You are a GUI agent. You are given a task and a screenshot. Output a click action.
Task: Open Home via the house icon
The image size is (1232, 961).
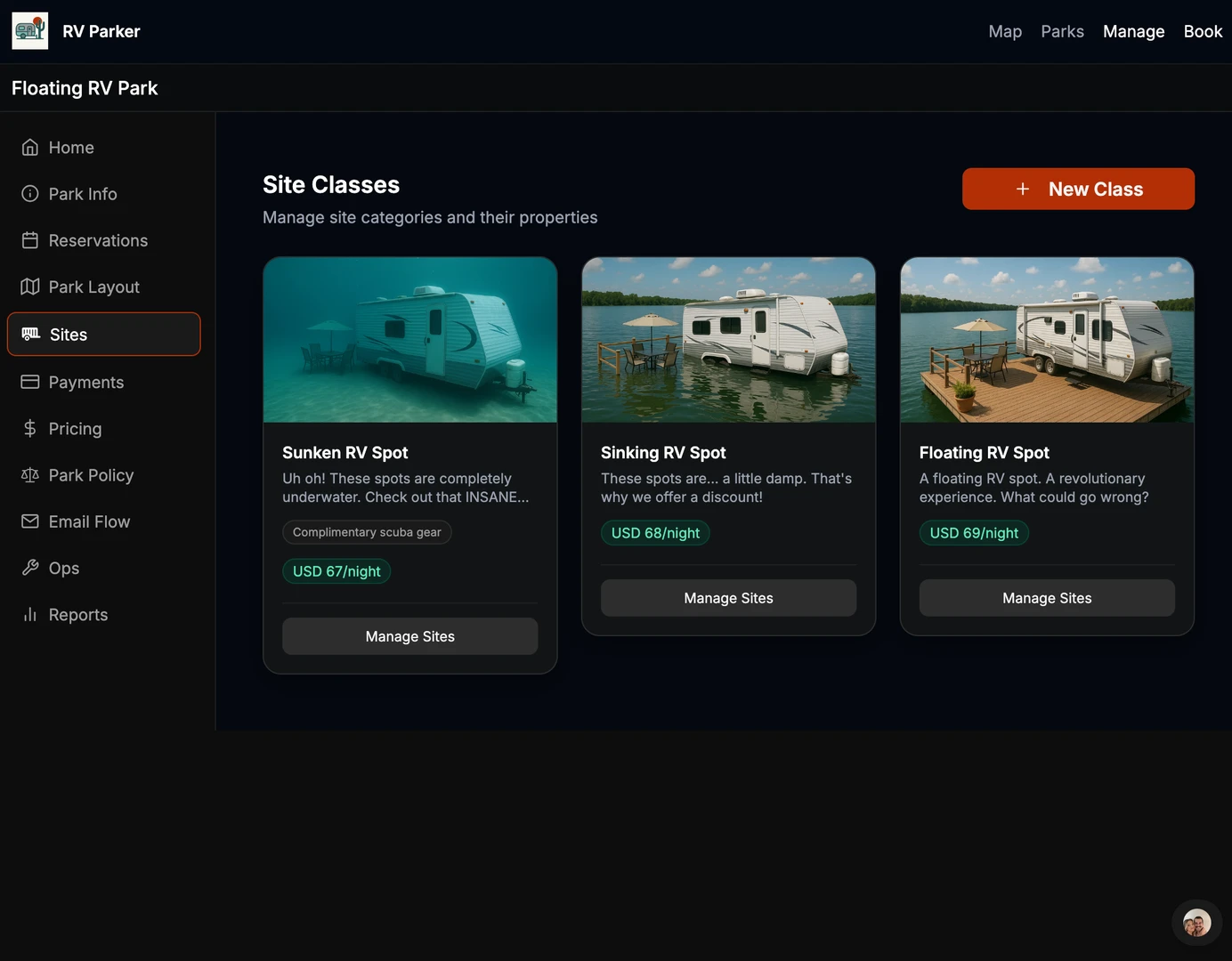[30, 148]
